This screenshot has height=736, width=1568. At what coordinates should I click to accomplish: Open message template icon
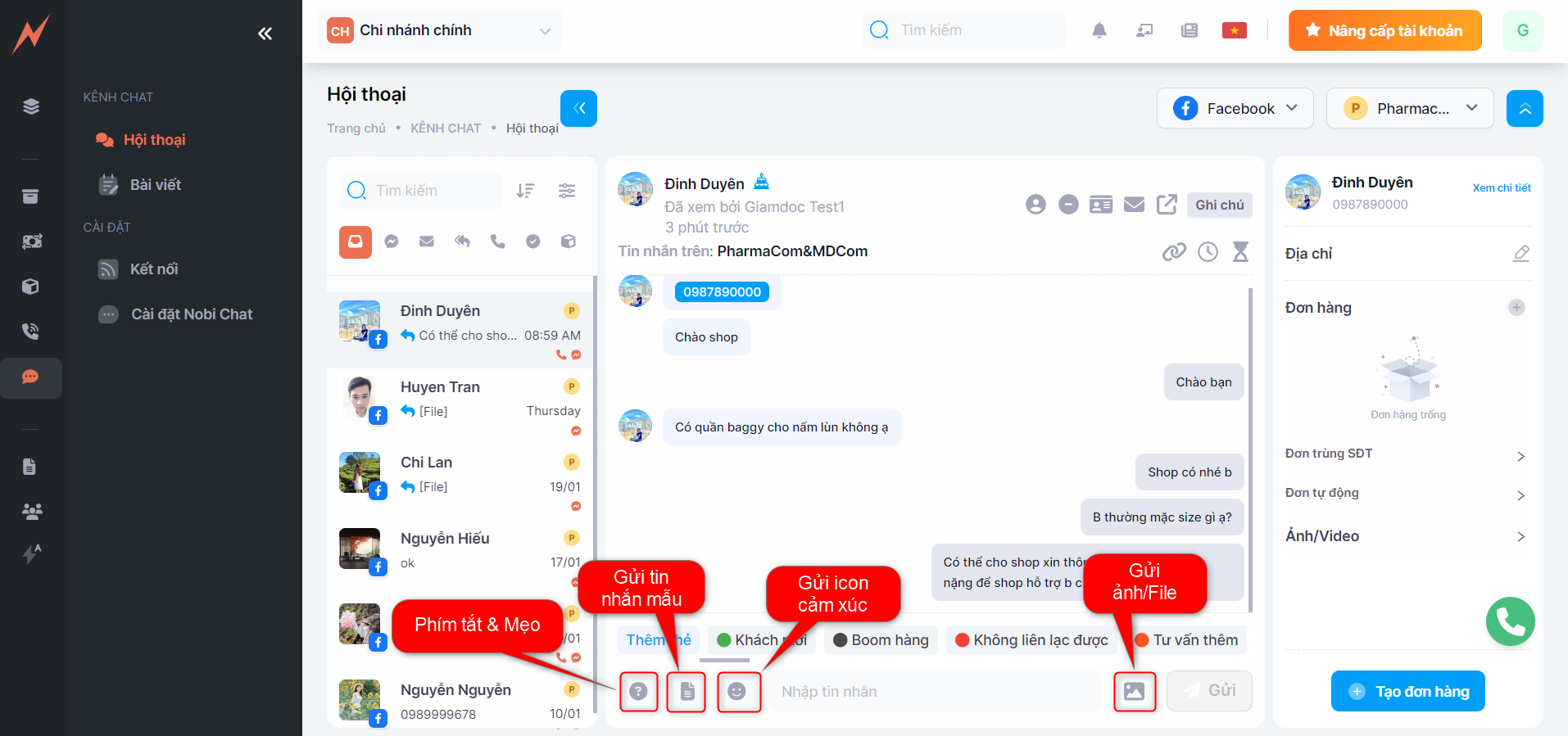point(687,692)
